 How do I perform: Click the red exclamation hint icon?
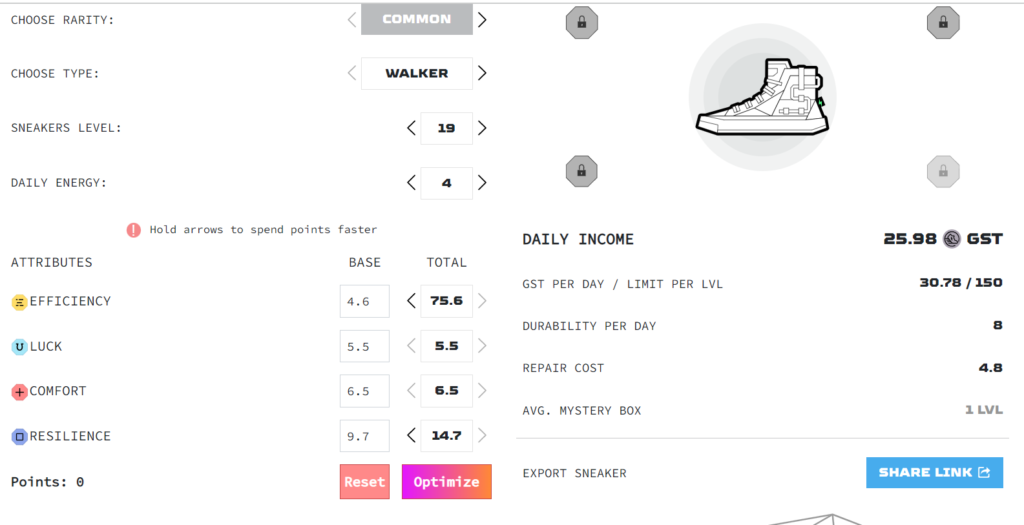coord(134,230)
